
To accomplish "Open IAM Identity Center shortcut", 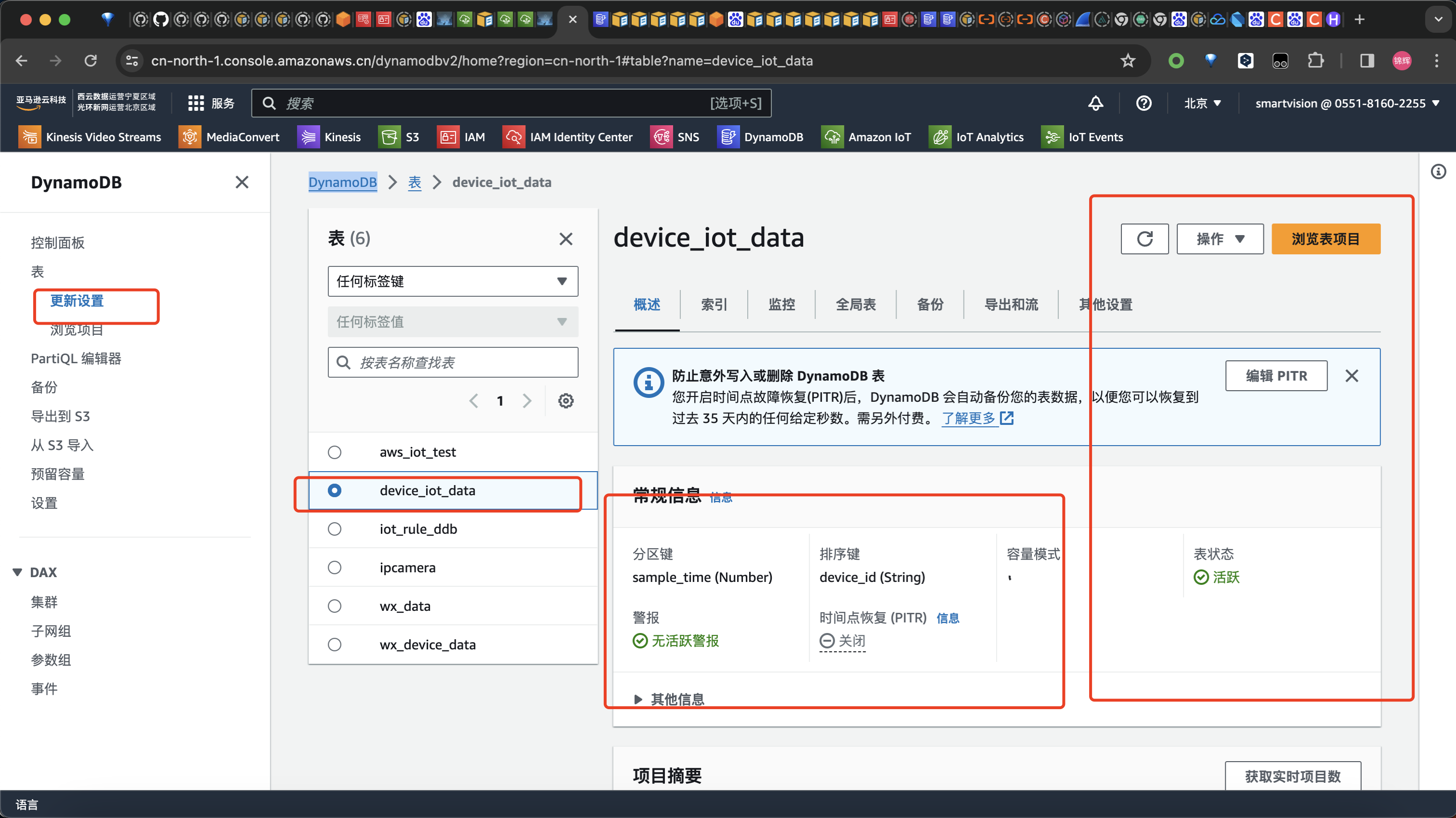I will click(x=567, y=137).
